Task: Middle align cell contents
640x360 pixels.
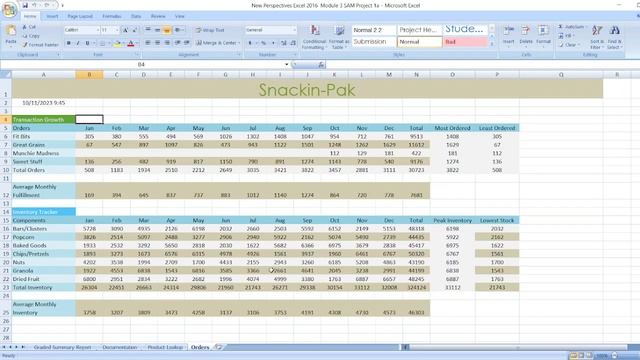Action: 157,30
